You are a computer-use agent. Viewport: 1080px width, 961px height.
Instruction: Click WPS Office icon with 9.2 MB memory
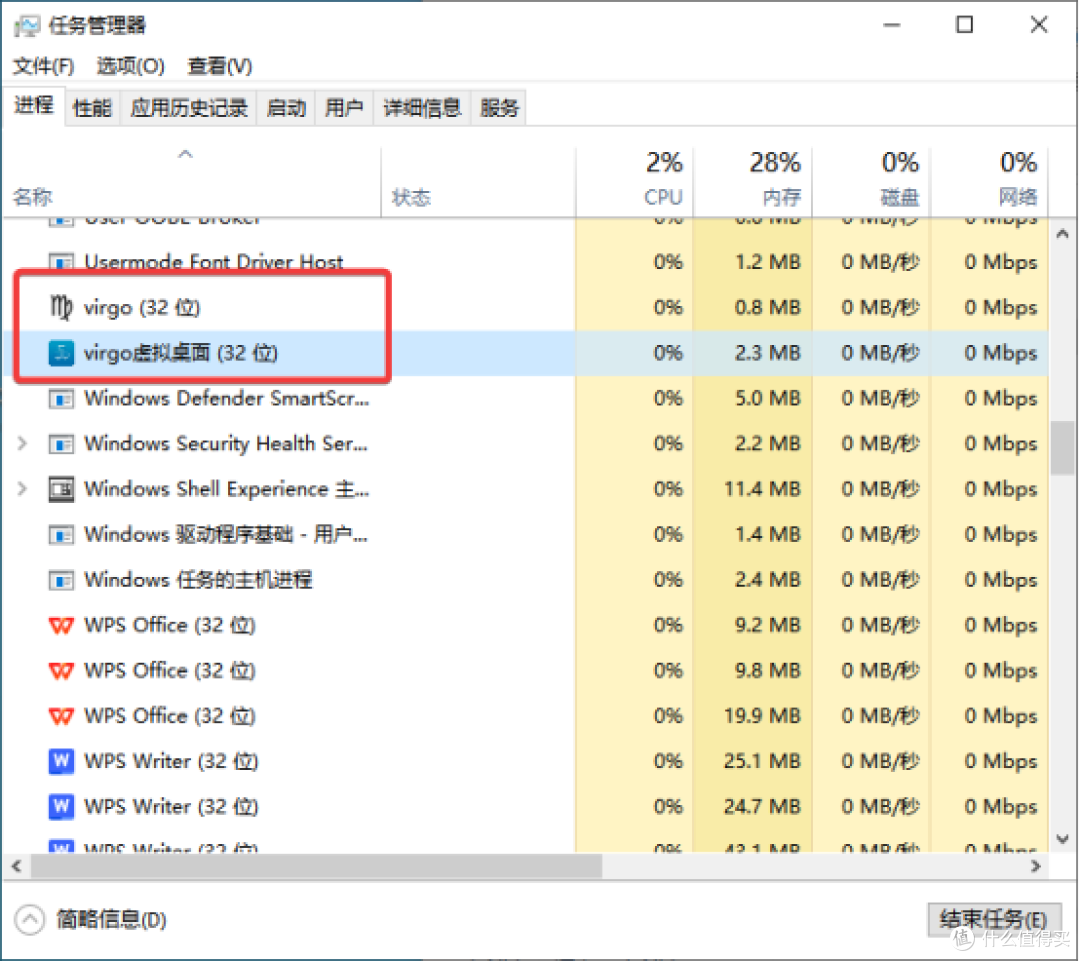tap(61, 626)
